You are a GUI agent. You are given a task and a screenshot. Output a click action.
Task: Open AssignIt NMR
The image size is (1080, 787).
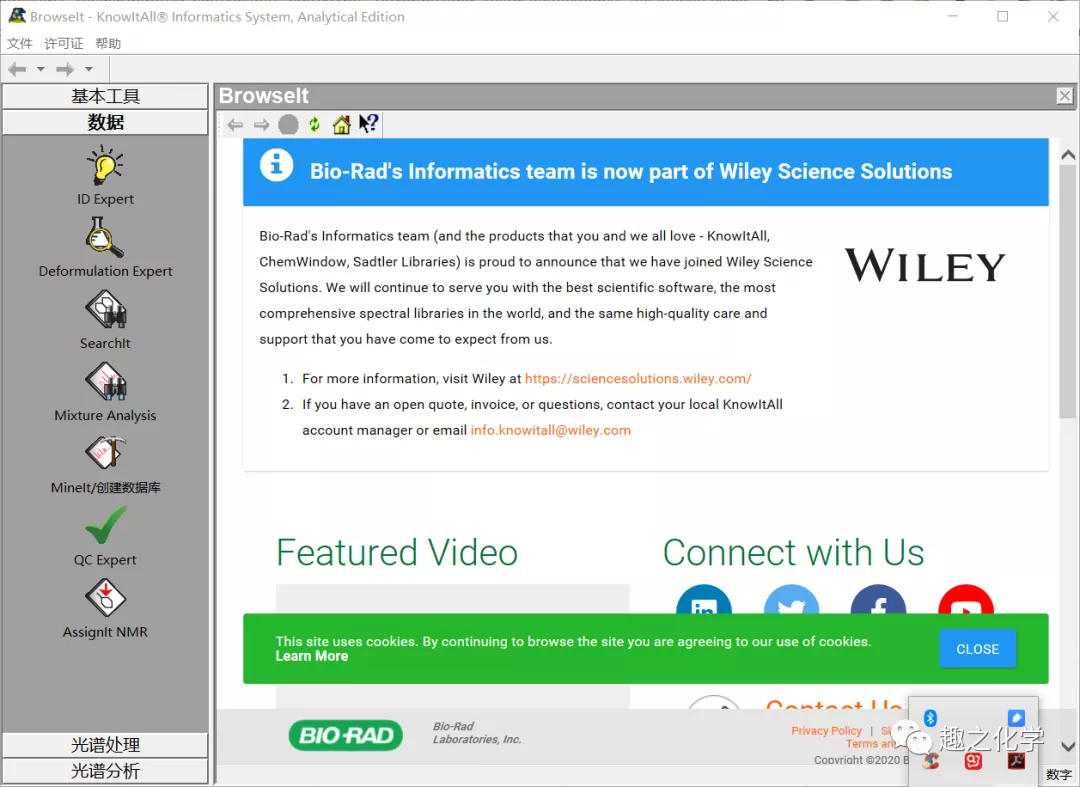(x=105, y=609)
